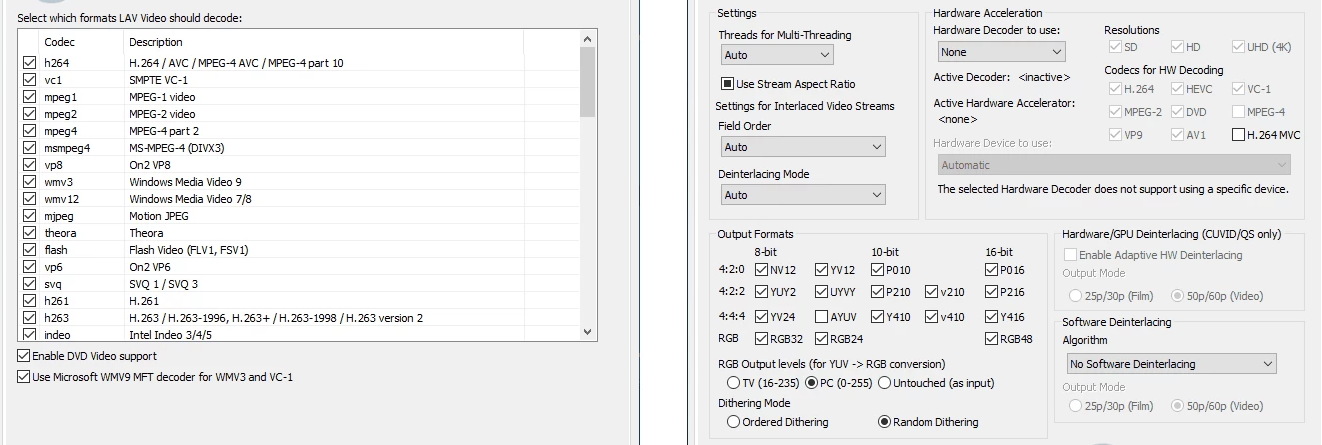
Task: Uncheck the h264 codec checkbox
Action: [x=29, y=63]
